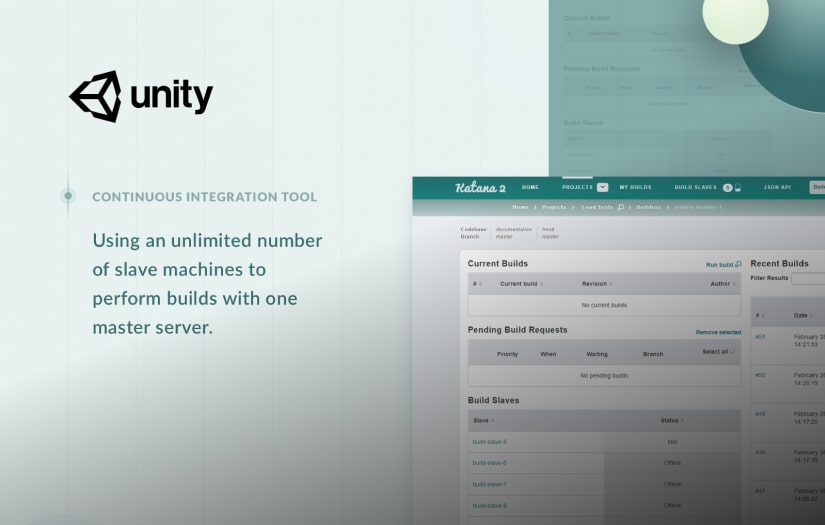The height and width of the screenshot is (525, 825).
Task: Open Build Slaves in navigation bar
Action: [695, 187]
